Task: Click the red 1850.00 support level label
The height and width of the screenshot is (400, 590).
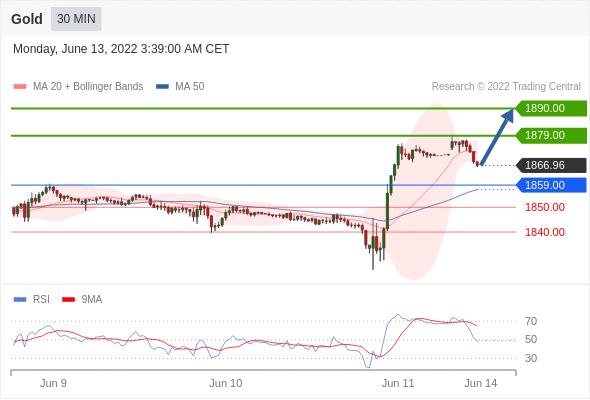Action: (545, 207)
